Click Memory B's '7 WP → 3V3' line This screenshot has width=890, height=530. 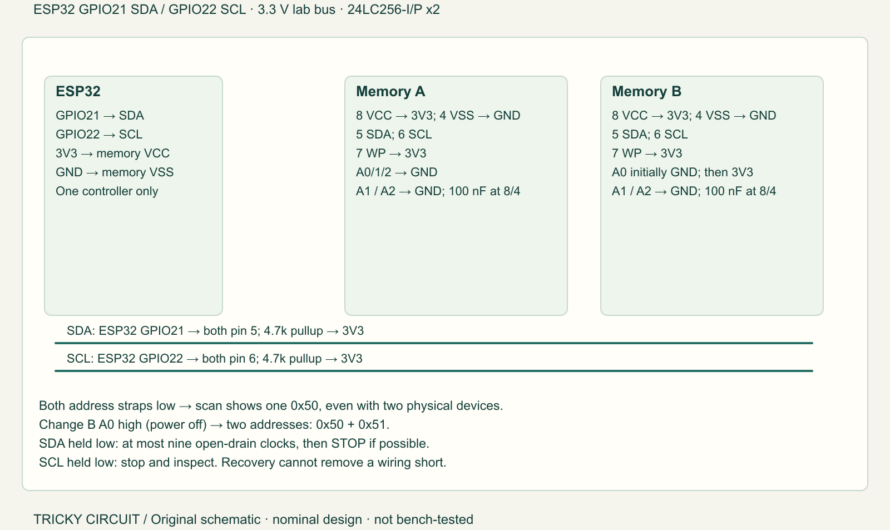coord(647,153)
